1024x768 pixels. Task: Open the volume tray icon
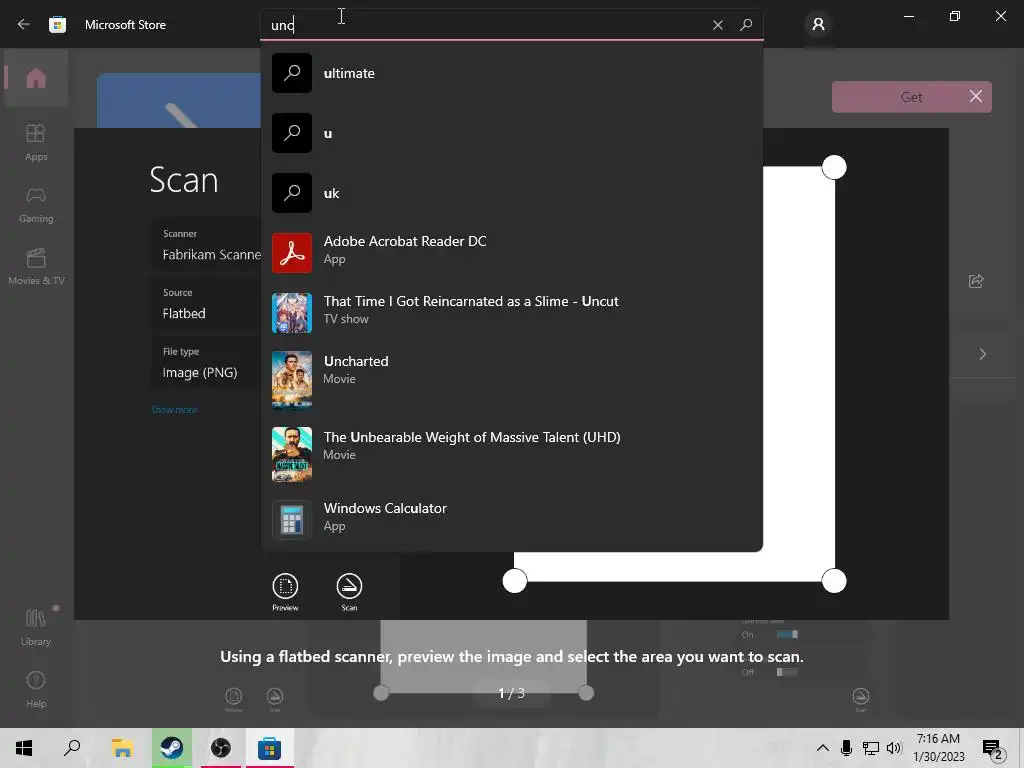point(894,748)
